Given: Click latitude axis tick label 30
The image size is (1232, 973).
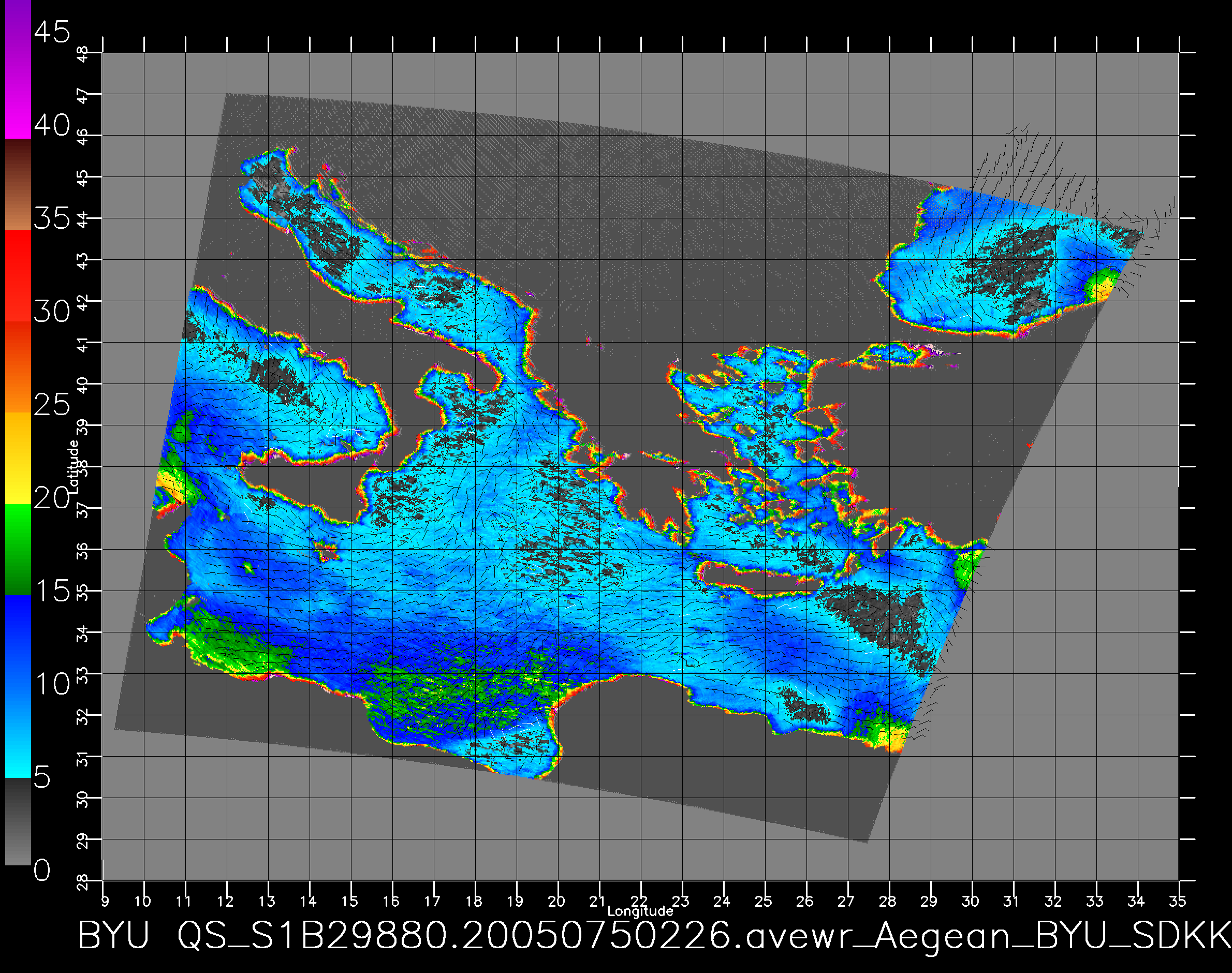Looking at the screenshot, I should point(83,800).
